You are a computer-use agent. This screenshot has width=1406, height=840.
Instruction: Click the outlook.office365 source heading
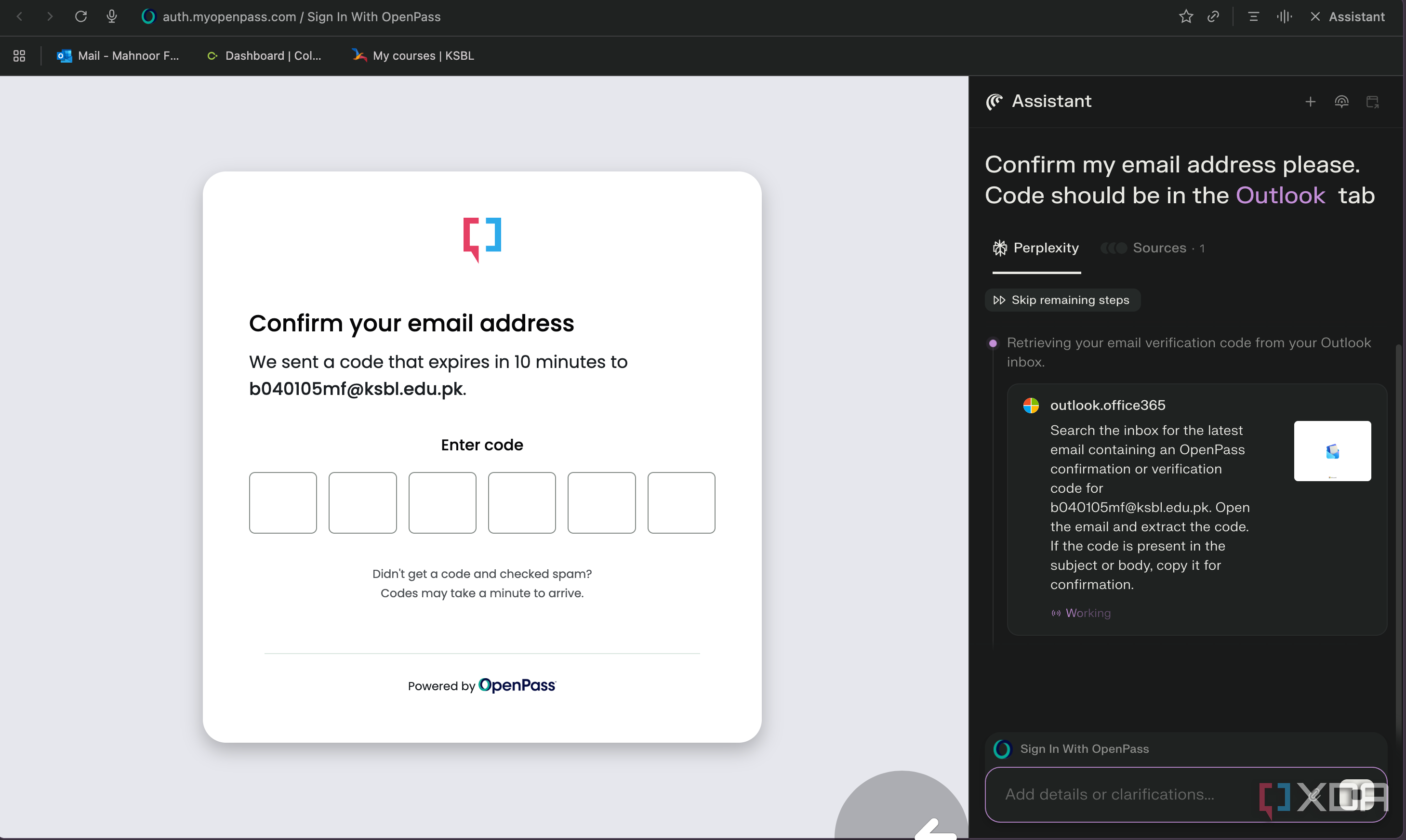tap(1108, 405)
